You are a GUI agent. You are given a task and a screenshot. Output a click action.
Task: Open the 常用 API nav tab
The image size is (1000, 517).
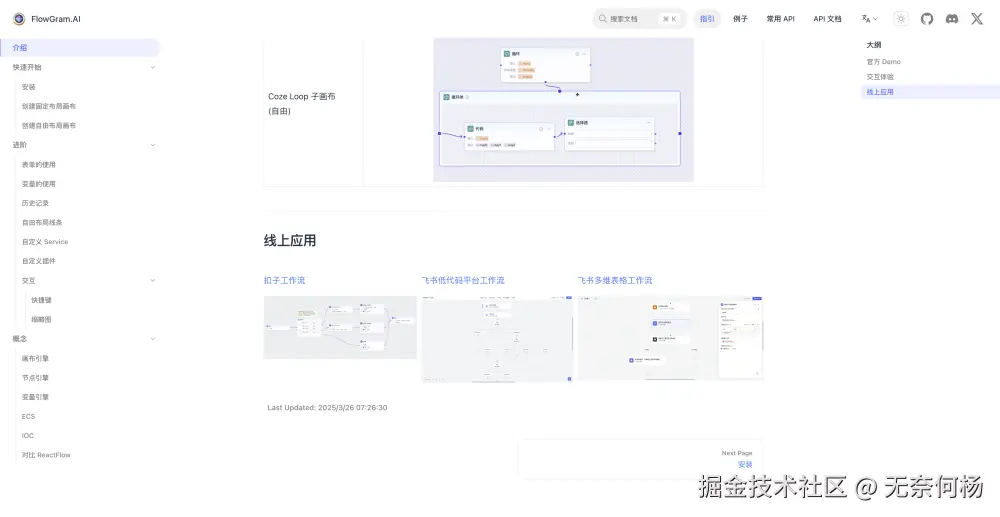point(781,19)
